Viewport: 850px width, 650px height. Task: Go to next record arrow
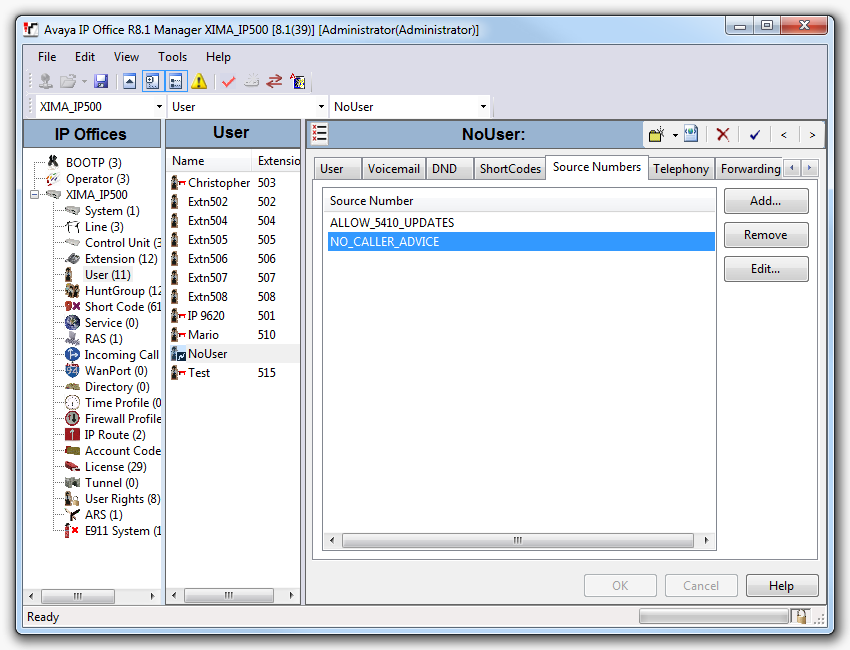pyautogui.click(x=812, y=135)
